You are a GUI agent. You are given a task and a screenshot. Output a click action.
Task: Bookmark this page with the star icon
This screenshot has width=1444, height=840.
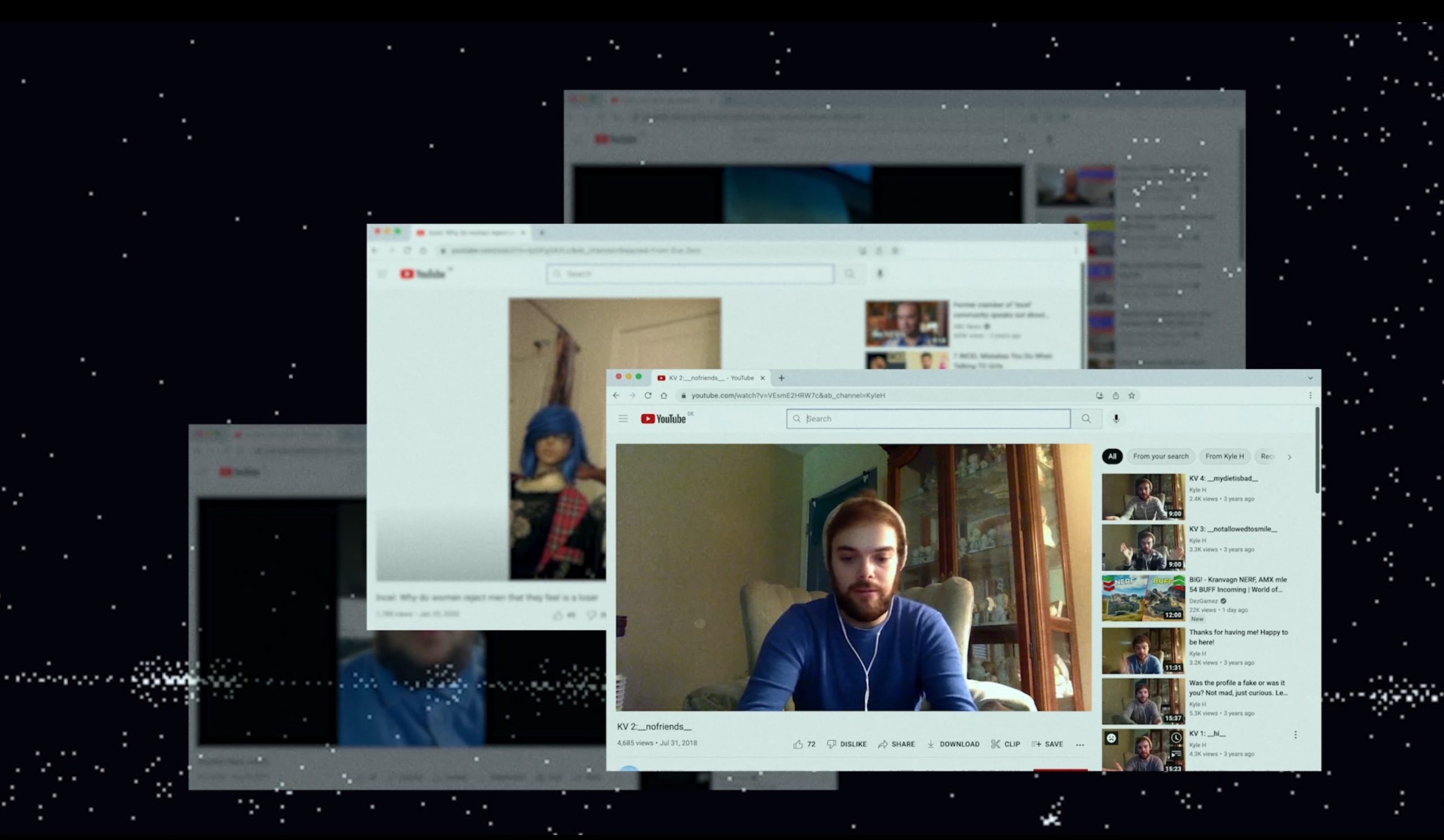click(x=1132, y=395)
